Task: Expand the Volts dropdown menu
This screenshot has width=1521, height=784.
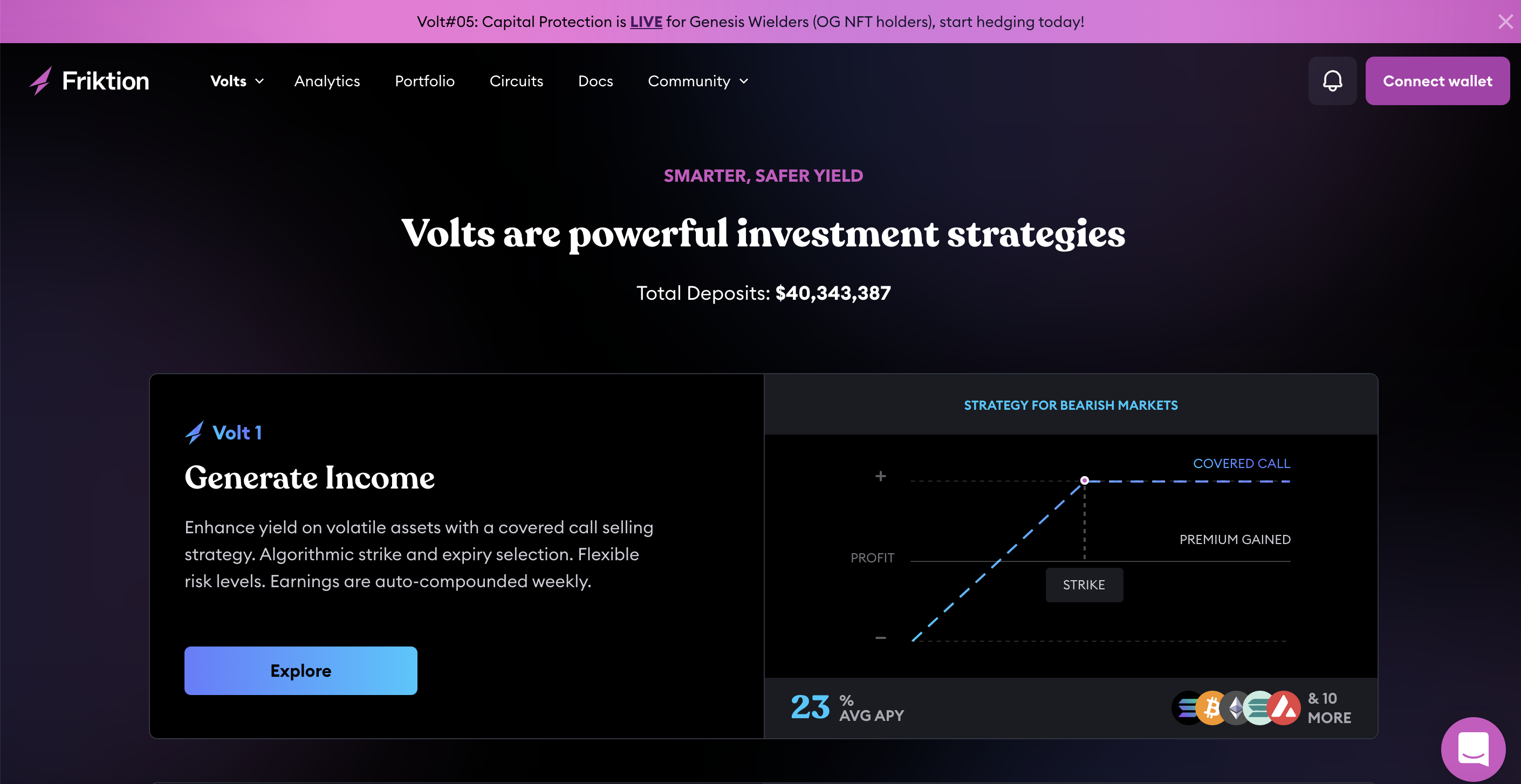Action: [237, 81]
